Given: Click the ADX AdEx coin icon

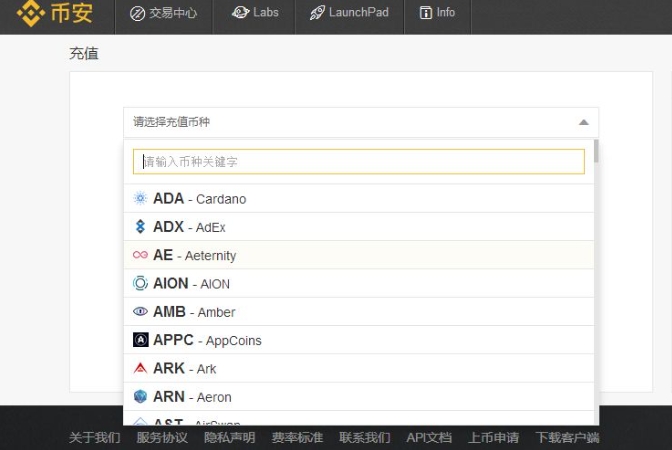Looking at the screenshot, I should pyautogui.click(x=140, y=226).
